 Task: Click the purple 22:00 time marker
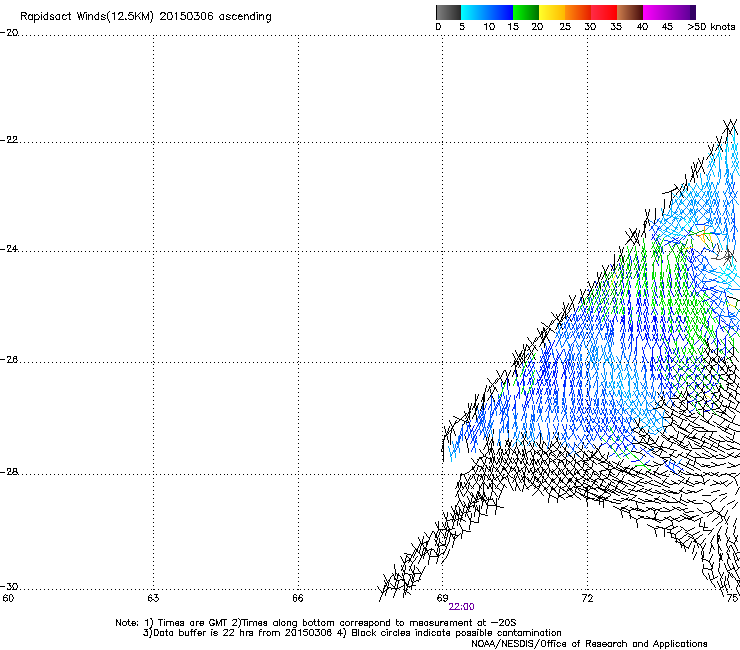pyautogui.click(x=461, y=607)
